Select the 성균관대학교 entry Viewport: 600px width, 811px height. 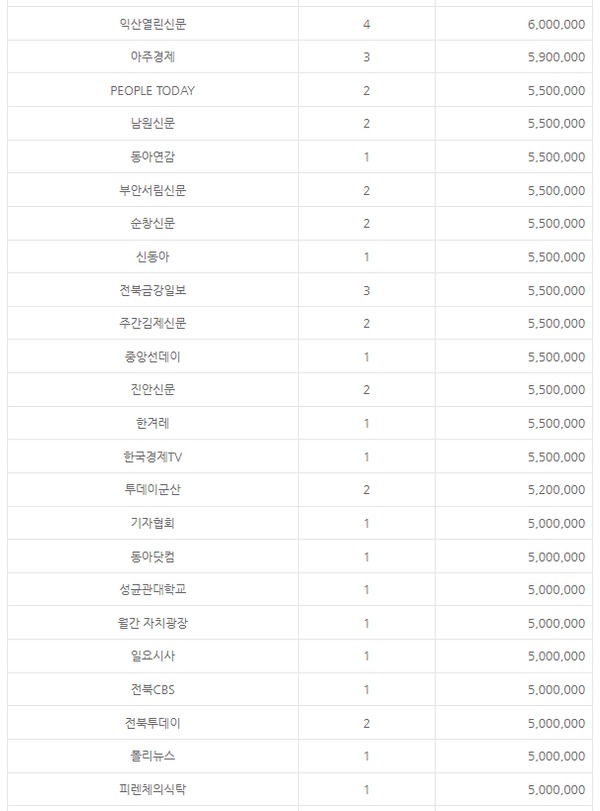(152, 590)
